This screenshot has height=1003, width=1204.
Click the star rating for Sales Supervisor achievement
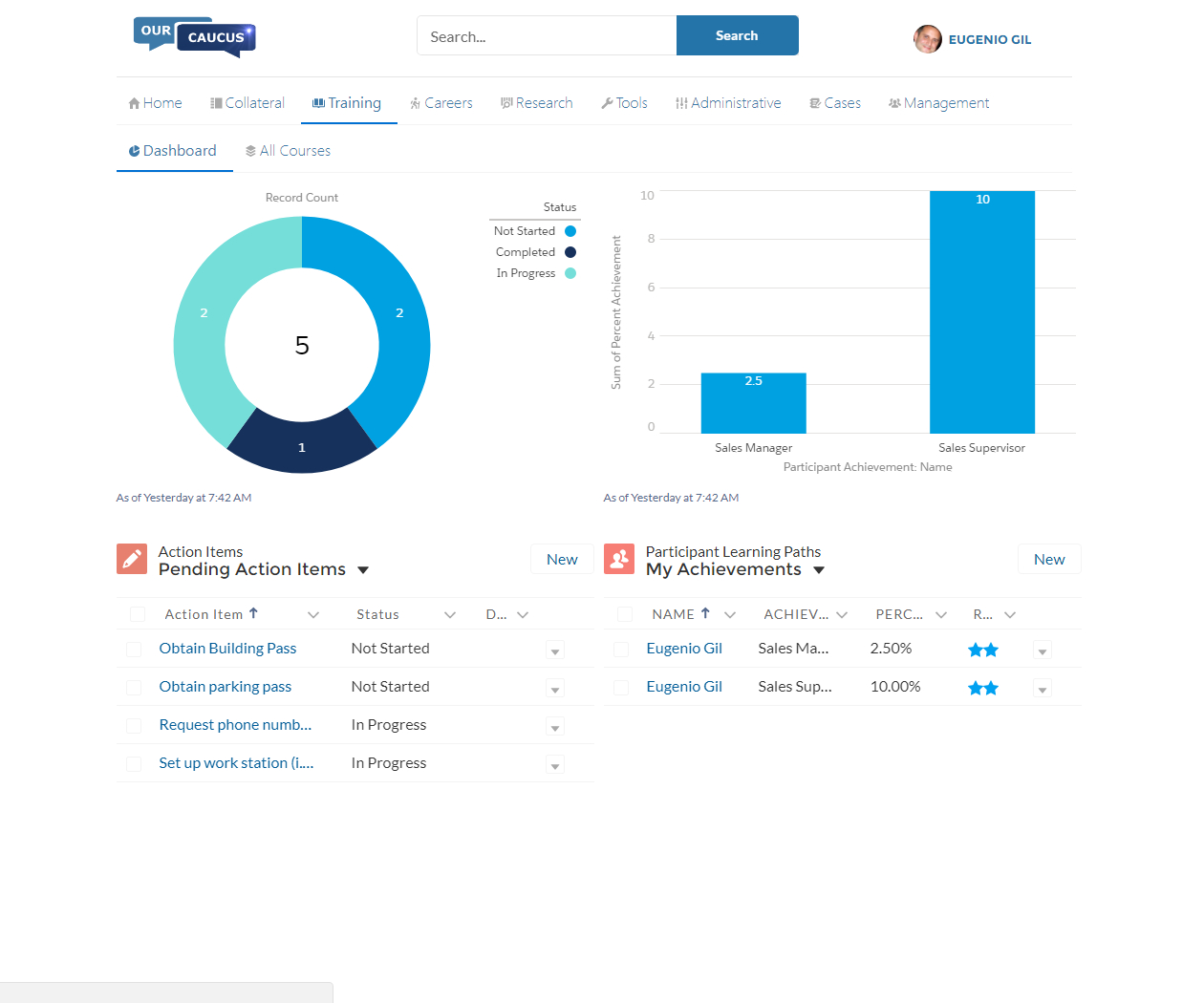982,687
